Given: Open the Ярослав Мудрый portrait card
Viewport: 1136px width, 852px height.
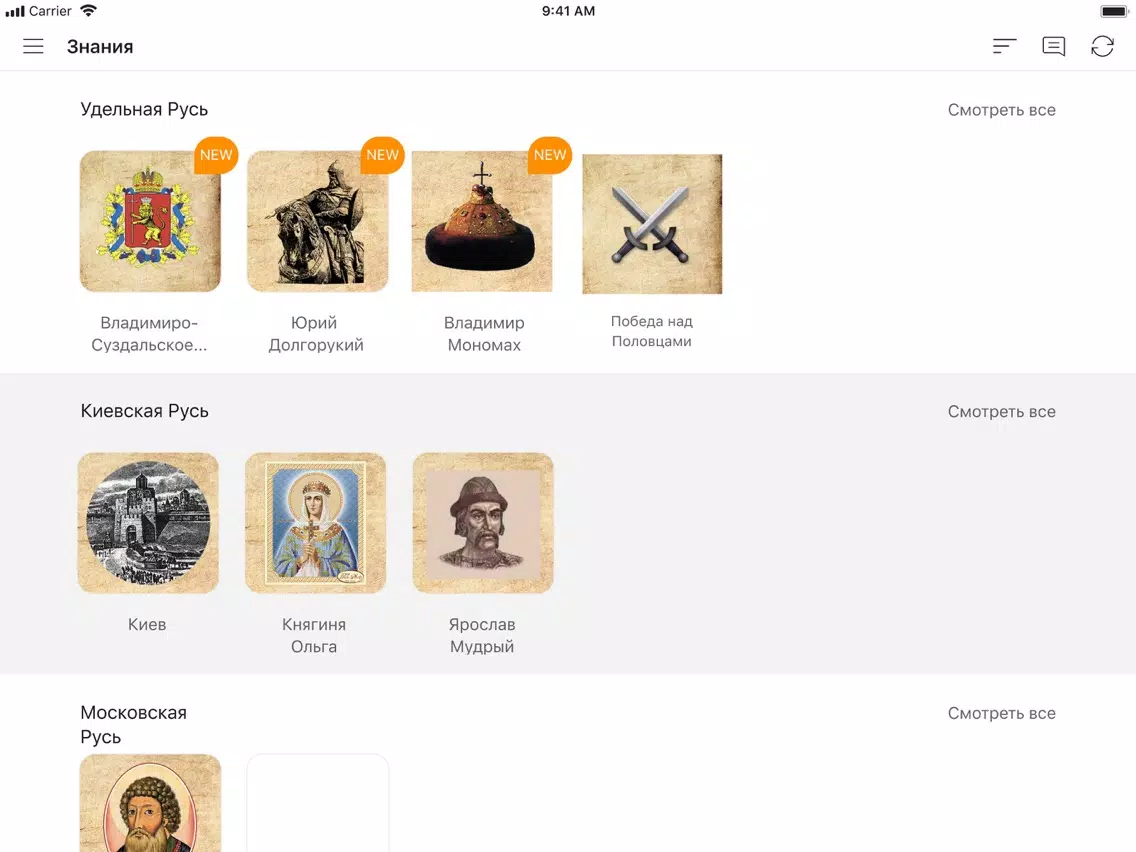Looking at the screenshot, I should [483, 523].
